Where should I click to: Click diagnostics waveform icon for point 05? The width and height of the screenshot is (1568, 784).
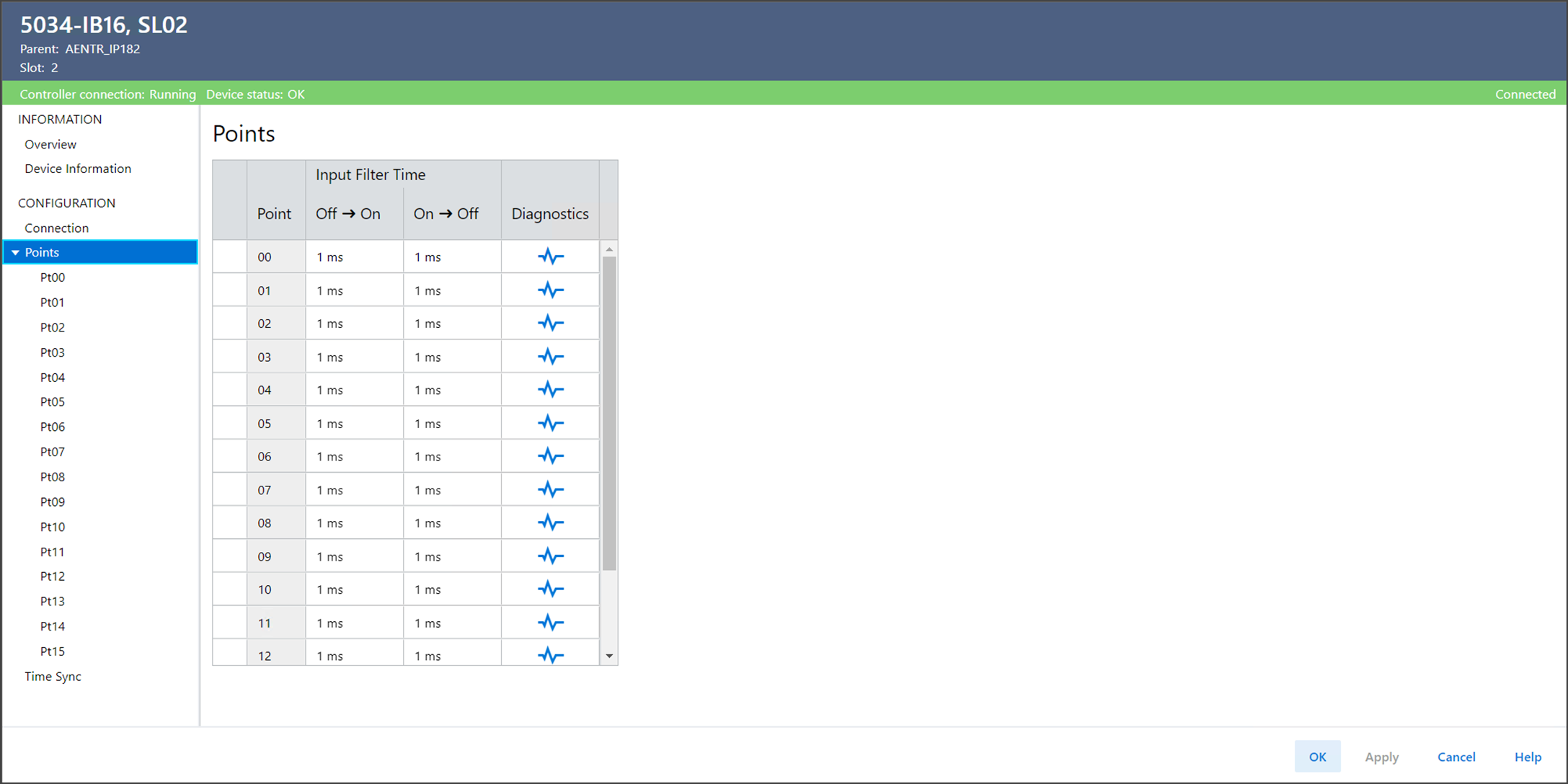[x=550, y=424]
